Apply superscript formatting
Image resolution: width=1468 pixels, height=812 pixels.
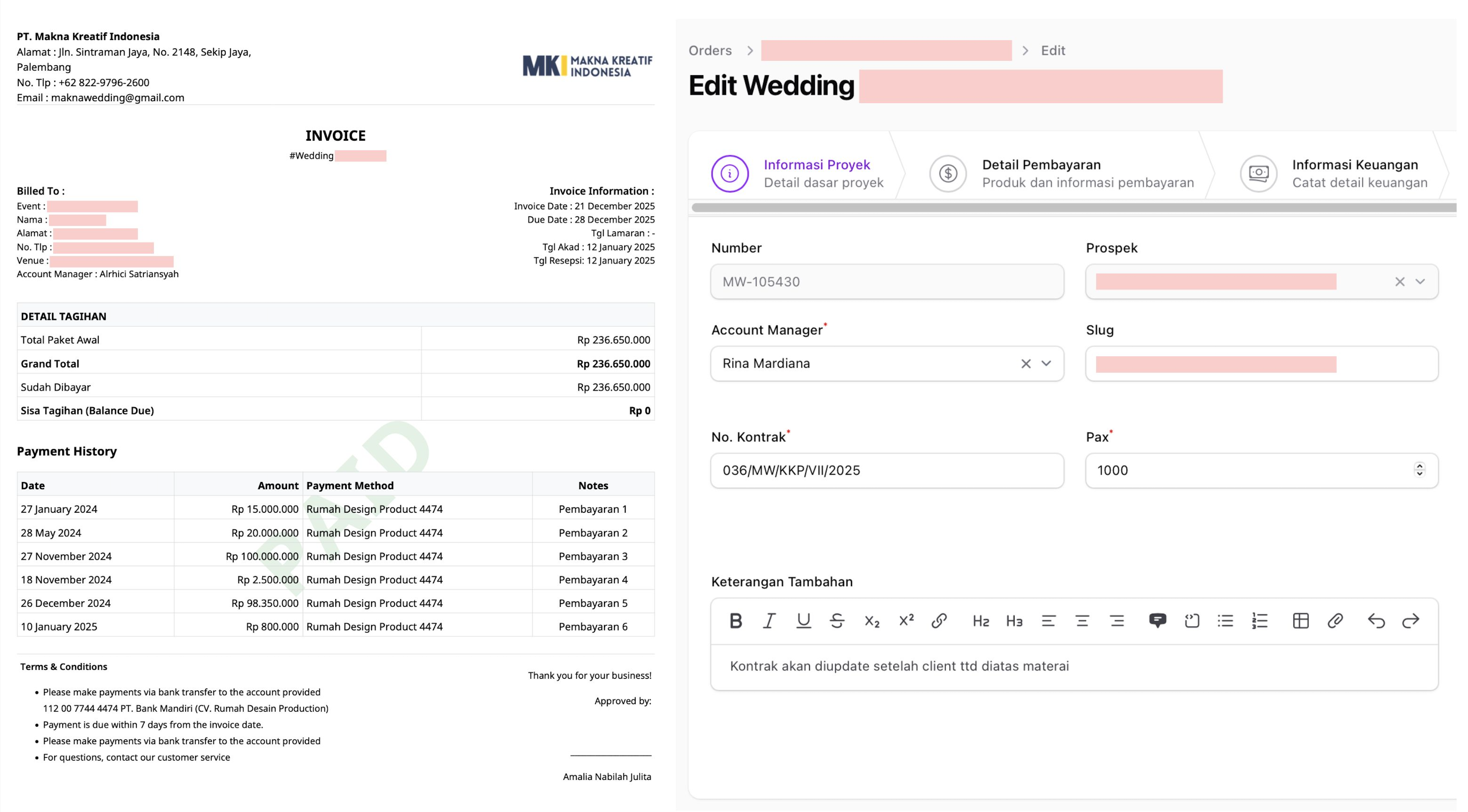pyautogui.click(x=905, y=620)
